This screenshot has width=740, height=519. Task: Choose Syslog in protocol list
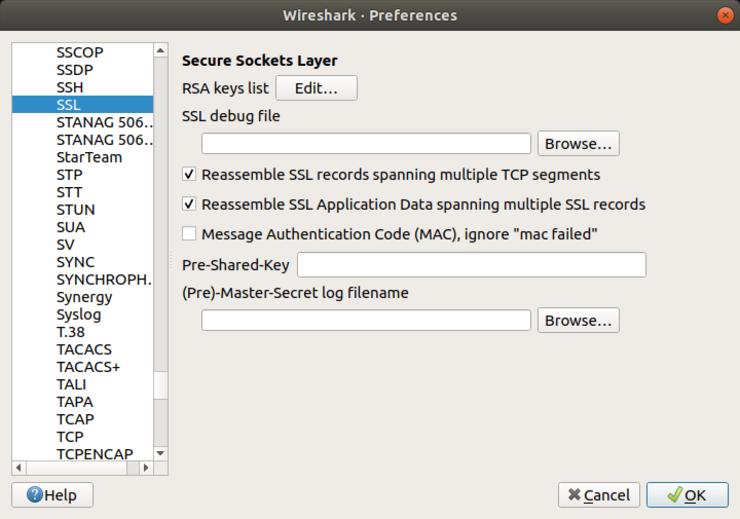[78, 314]
